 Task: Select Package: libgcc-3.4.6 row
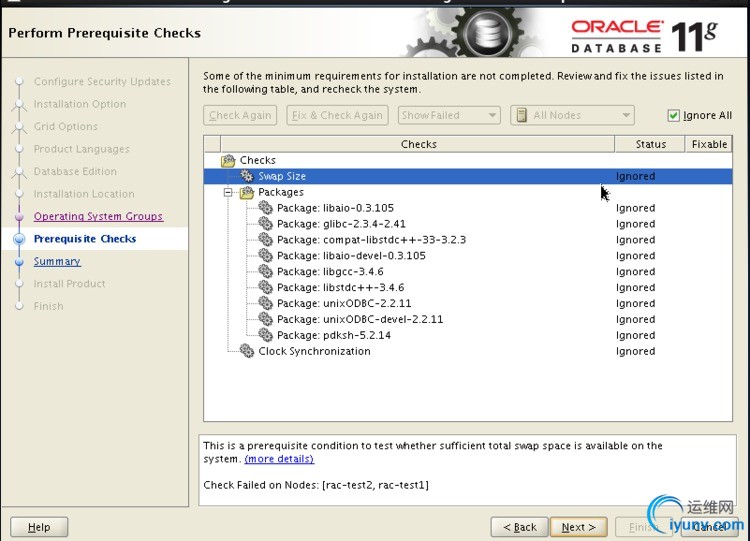pyautogui.click(x=468, y=271)
